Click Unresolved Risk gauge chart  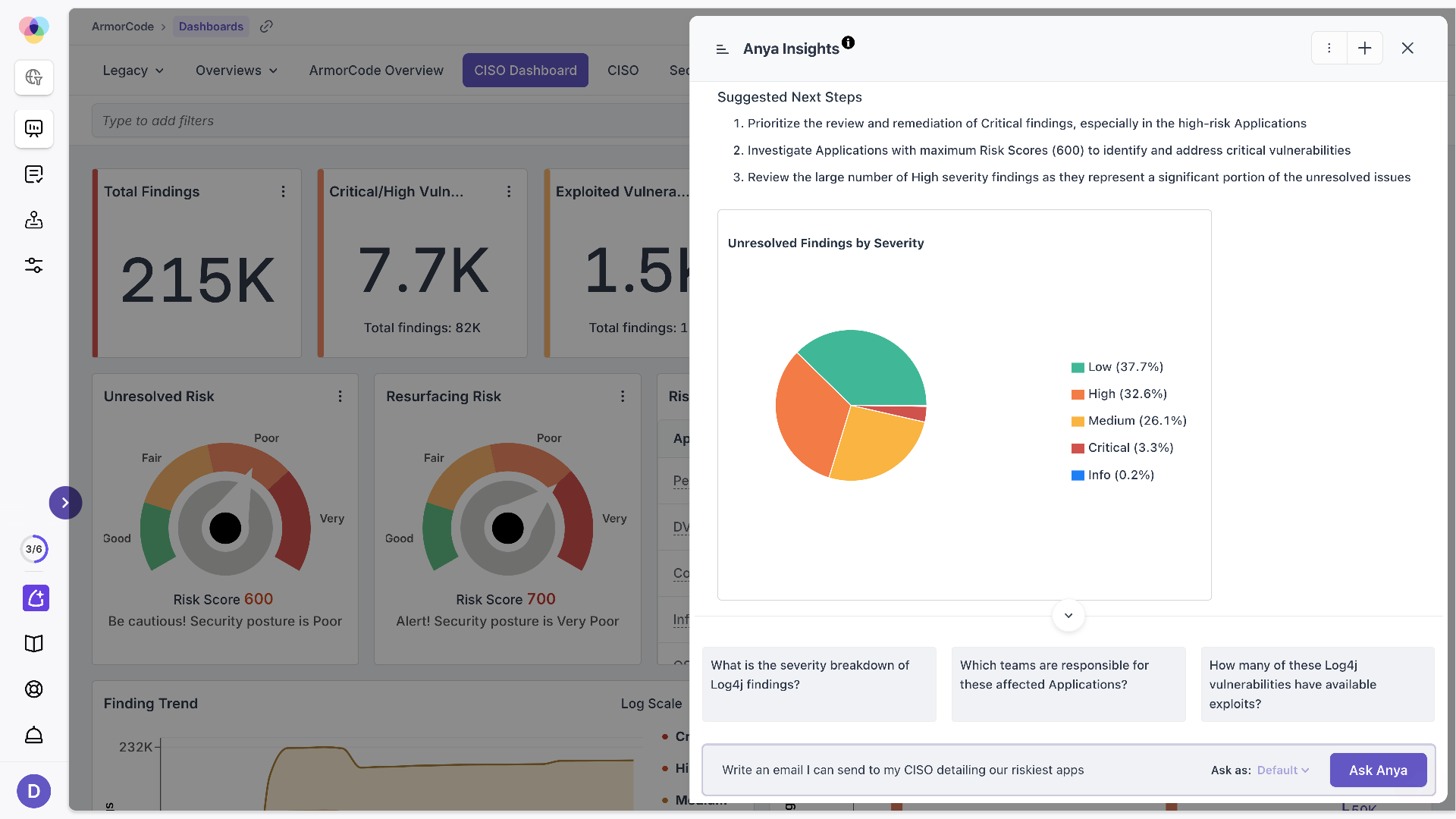click(x=225, y=507)
